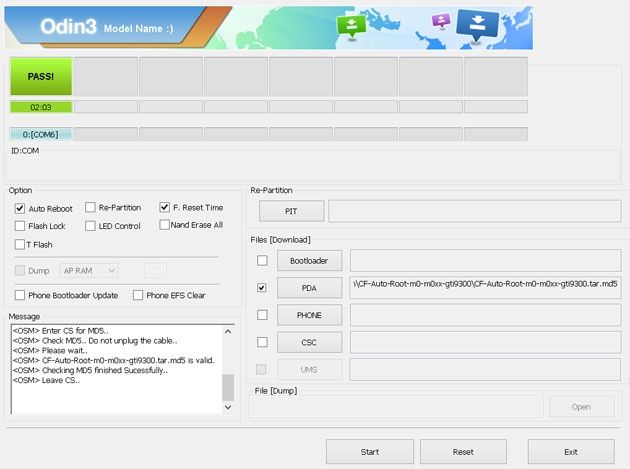Click log line 'Enter CS for MD5..'
This screenshot has width=630, height=469.
tap(75, 331)
